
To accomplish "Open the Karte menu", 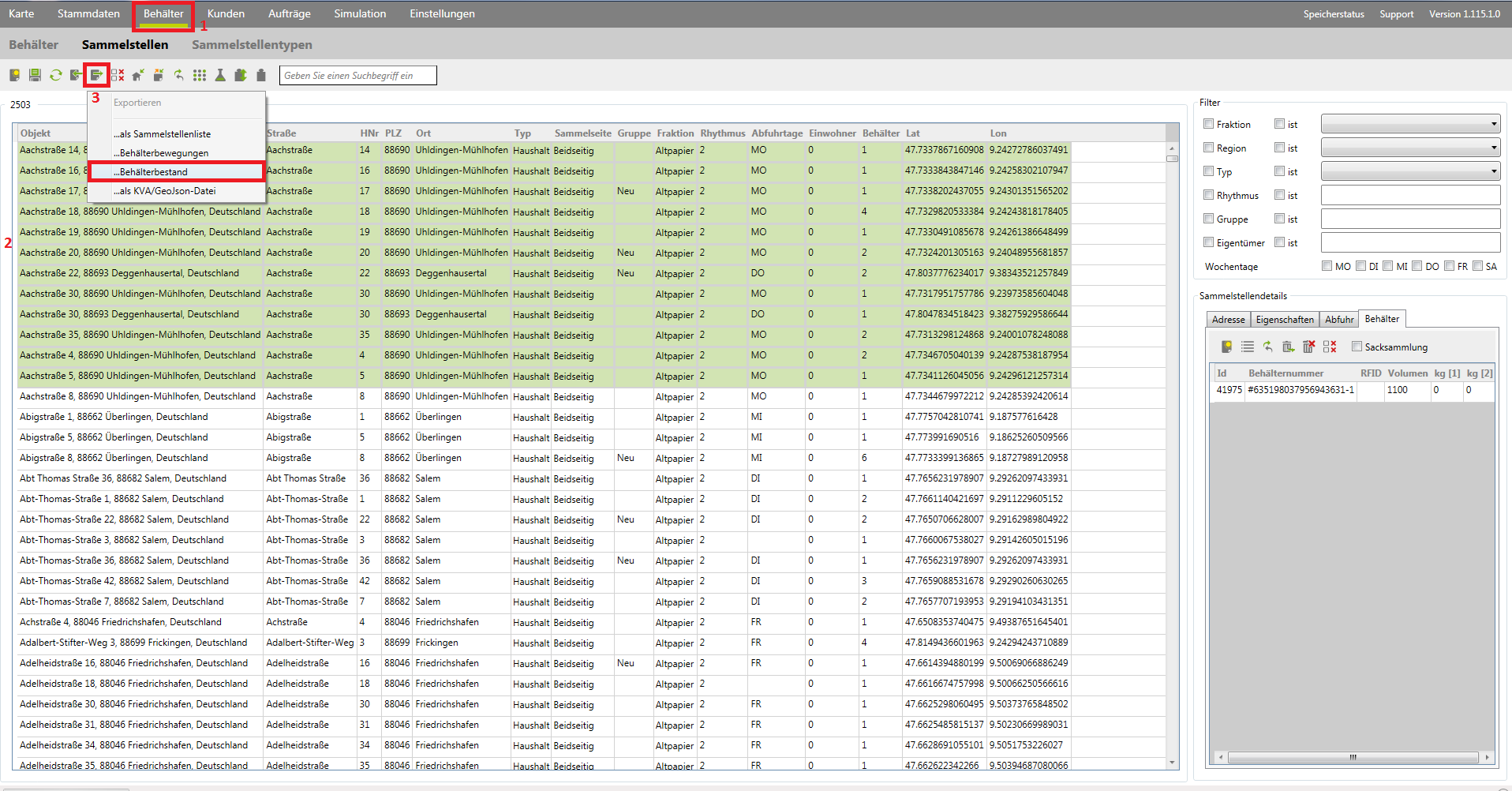I will click(x=21, y=13).
